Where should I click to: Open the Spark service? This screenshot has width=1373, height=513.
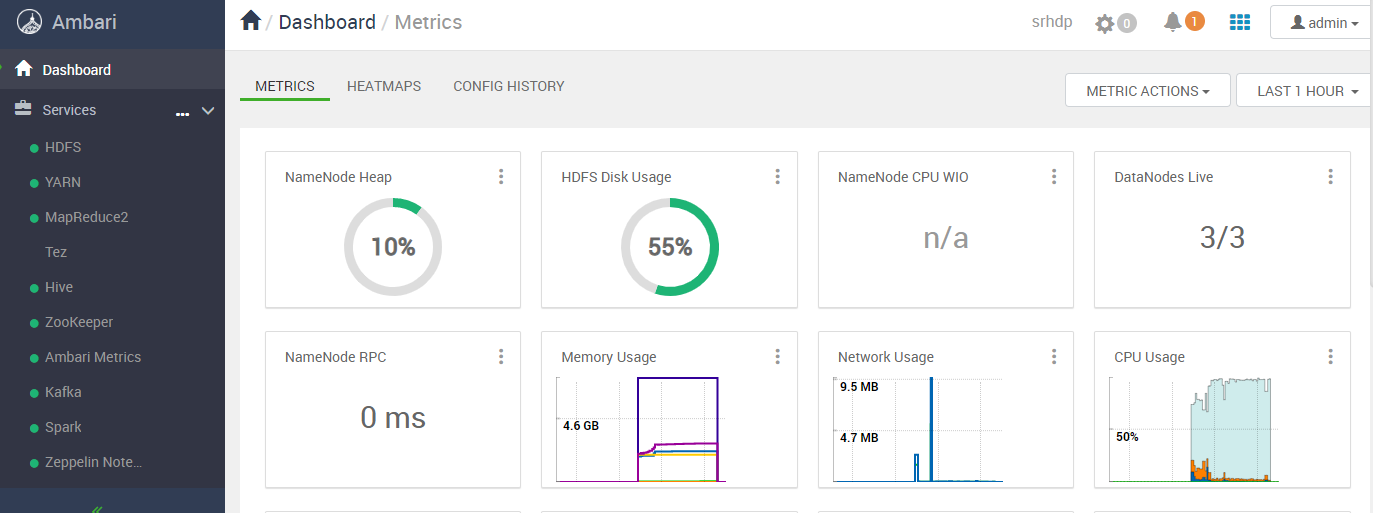click(x=63, y=427)
